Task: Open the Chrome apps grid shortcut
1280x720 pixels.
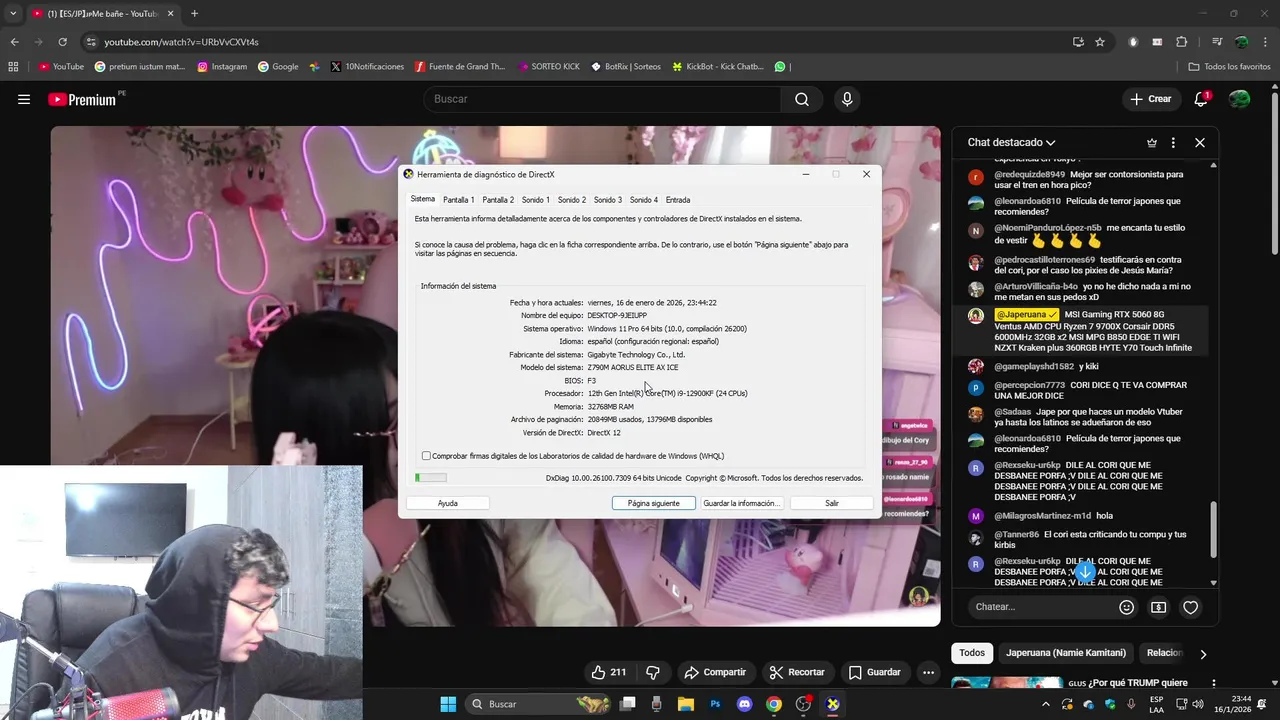Action: click(13, 67)
